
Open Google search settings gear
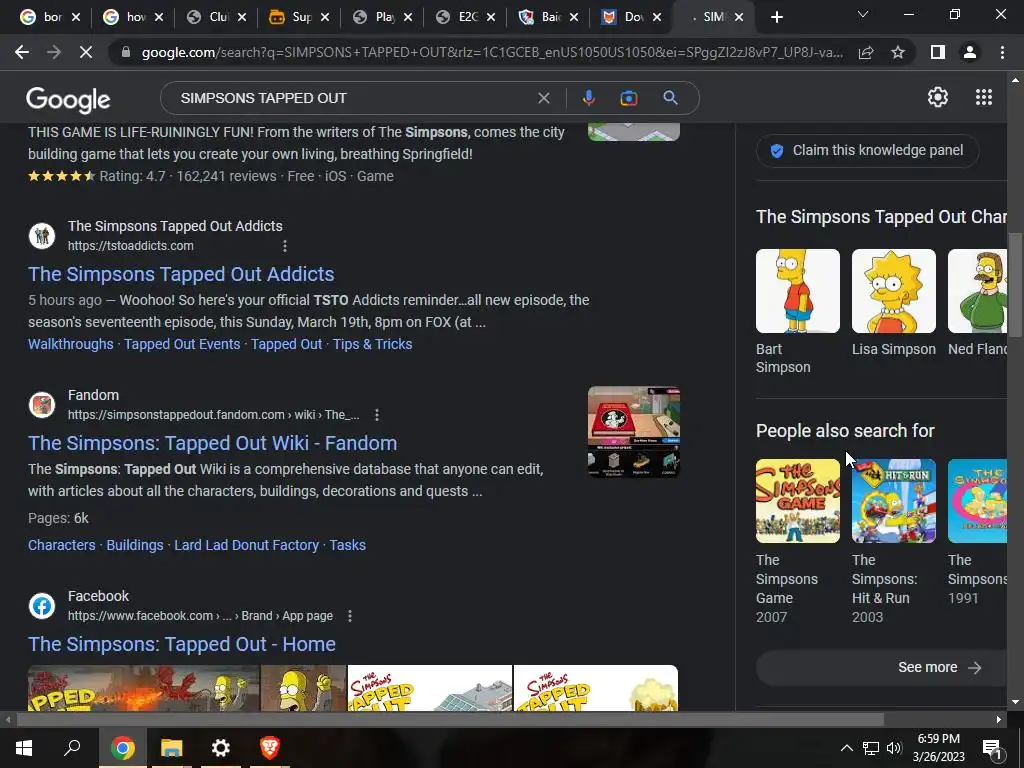pos(938,97)
